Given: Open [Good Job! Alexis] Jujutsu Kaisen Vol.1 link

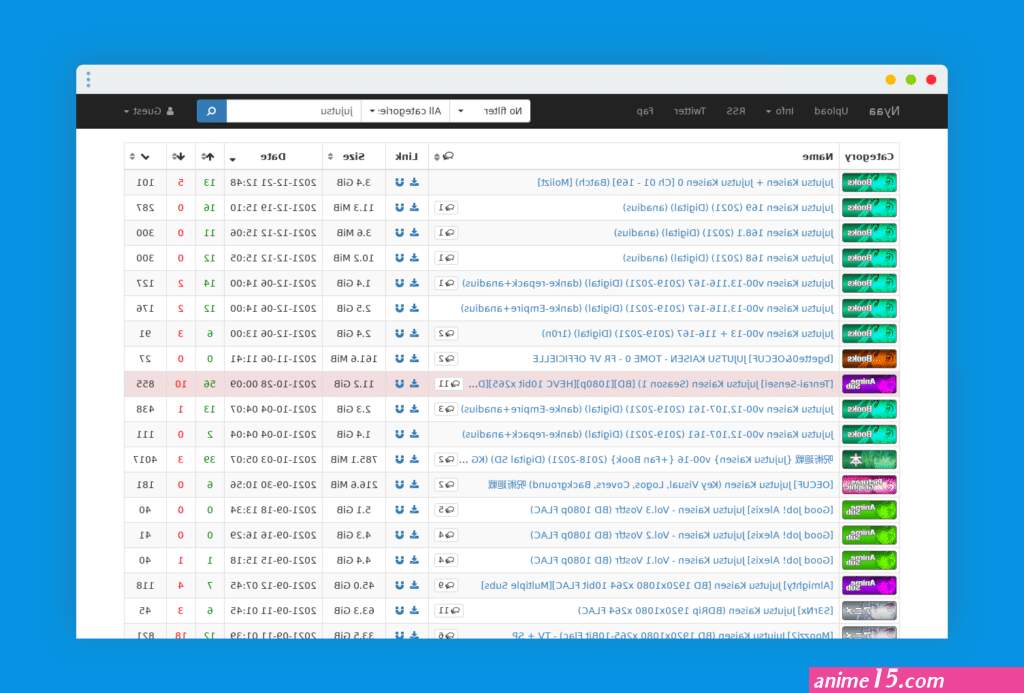Looking at the screenshot, I should (x=682, y=560).
